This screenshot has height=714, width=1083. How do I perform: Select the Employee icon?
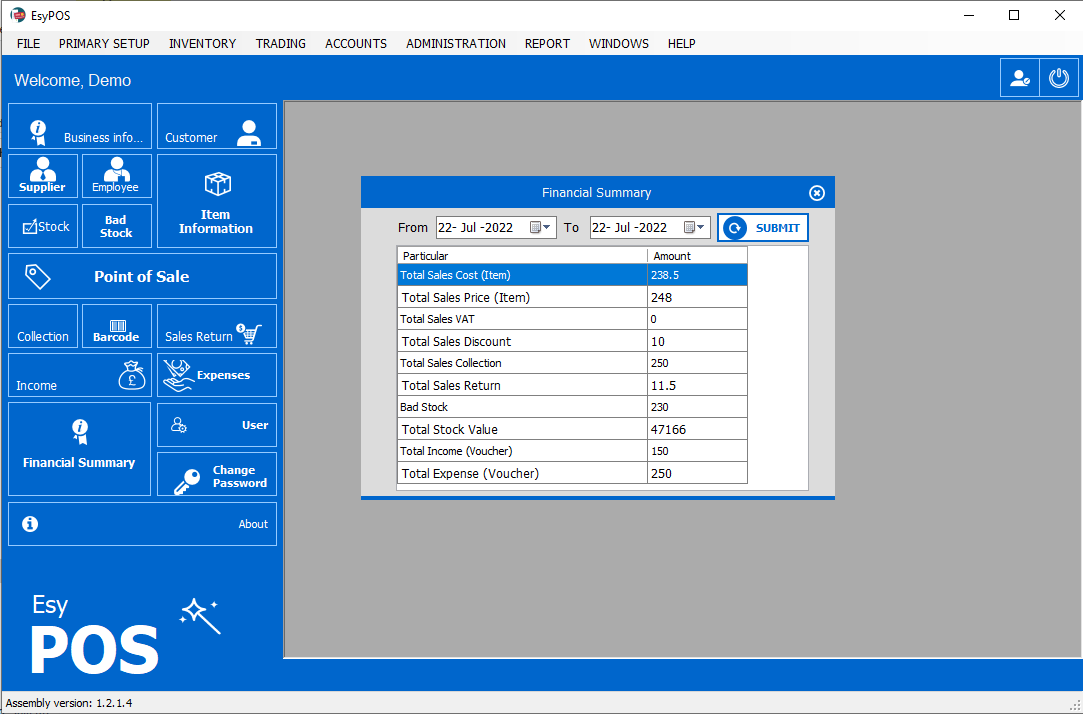(116, 176)
